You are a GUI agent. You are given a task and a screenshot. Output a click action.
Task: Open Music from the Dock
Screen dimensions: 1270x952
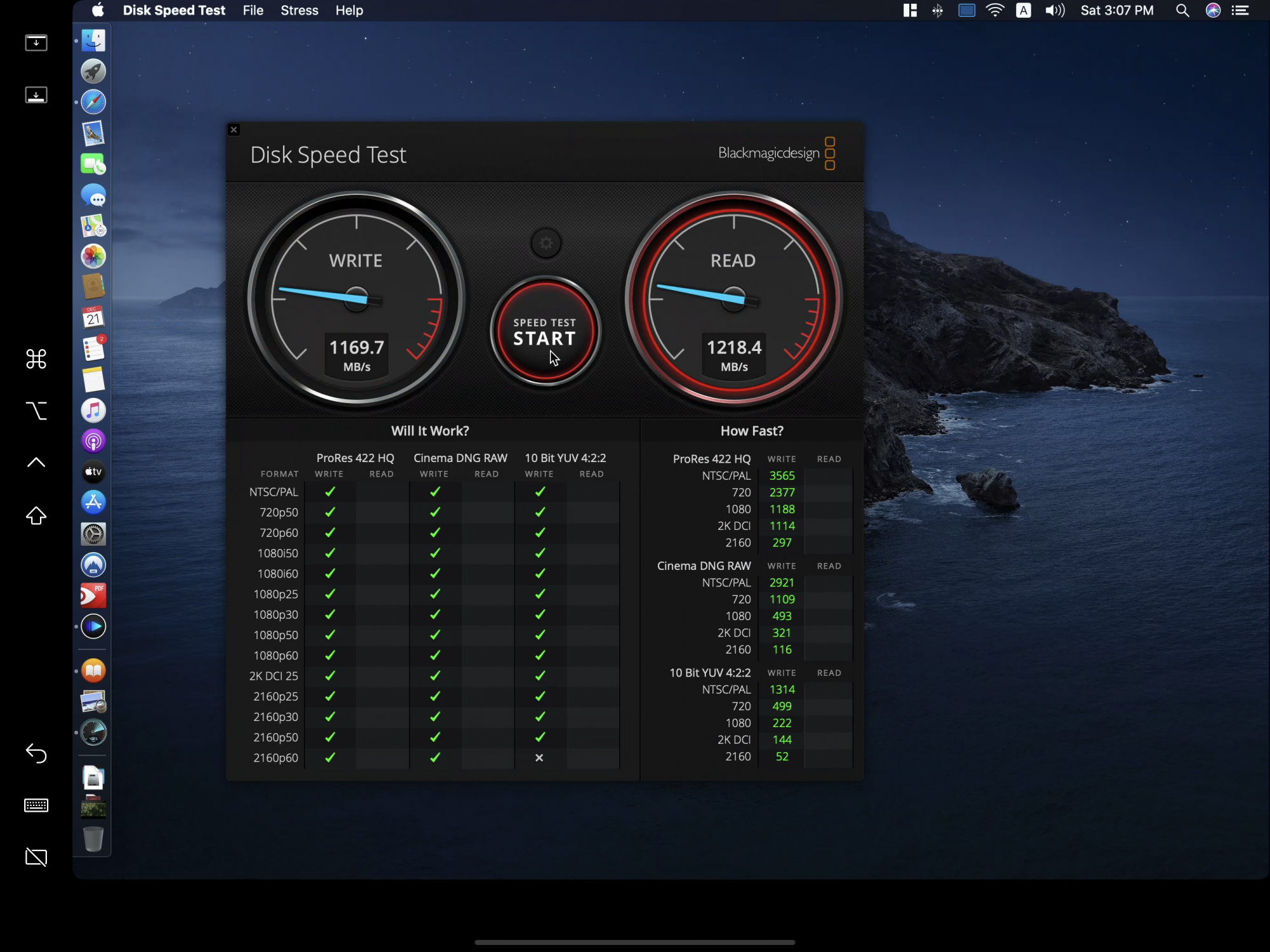point(93,411)
